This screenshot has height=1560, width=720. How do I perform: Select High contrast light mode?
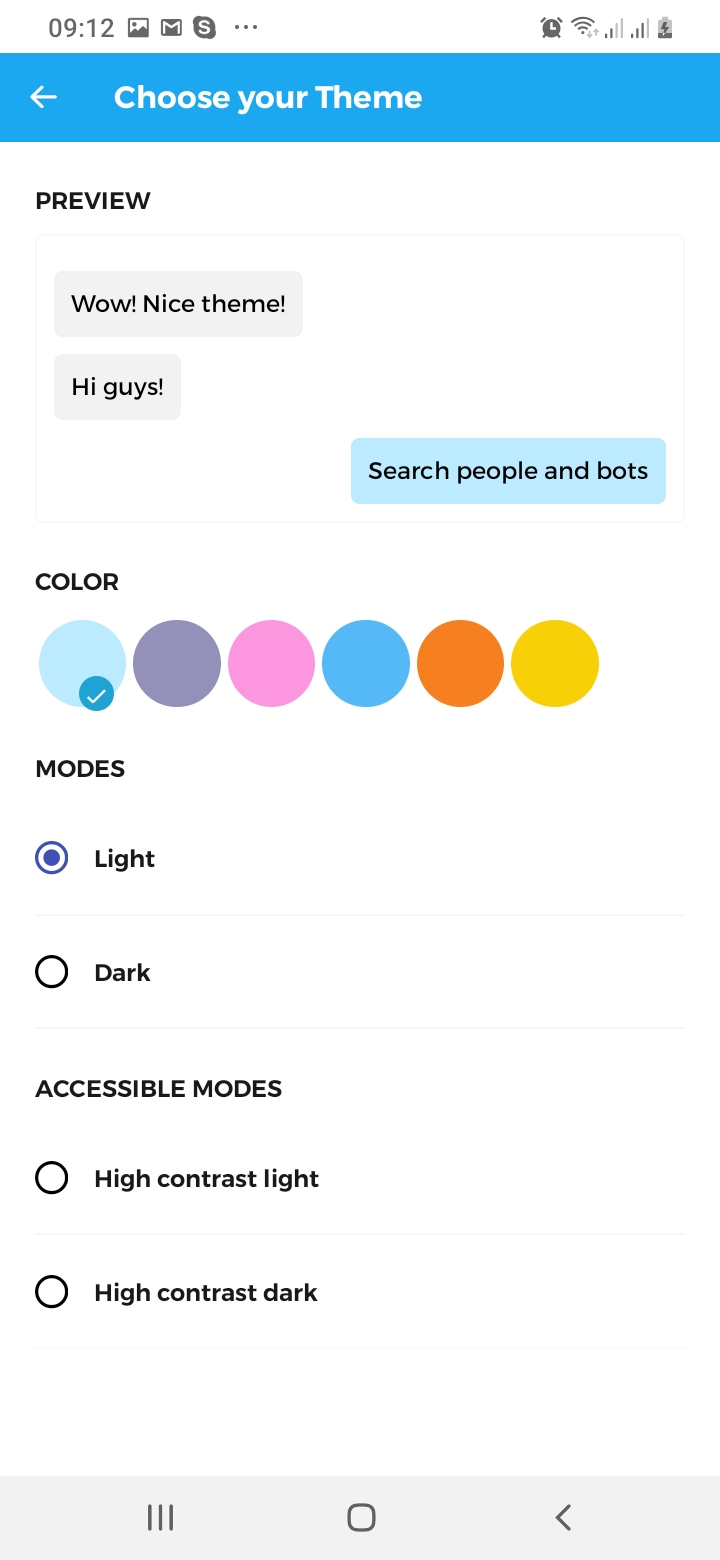[x=52, y=1178]
